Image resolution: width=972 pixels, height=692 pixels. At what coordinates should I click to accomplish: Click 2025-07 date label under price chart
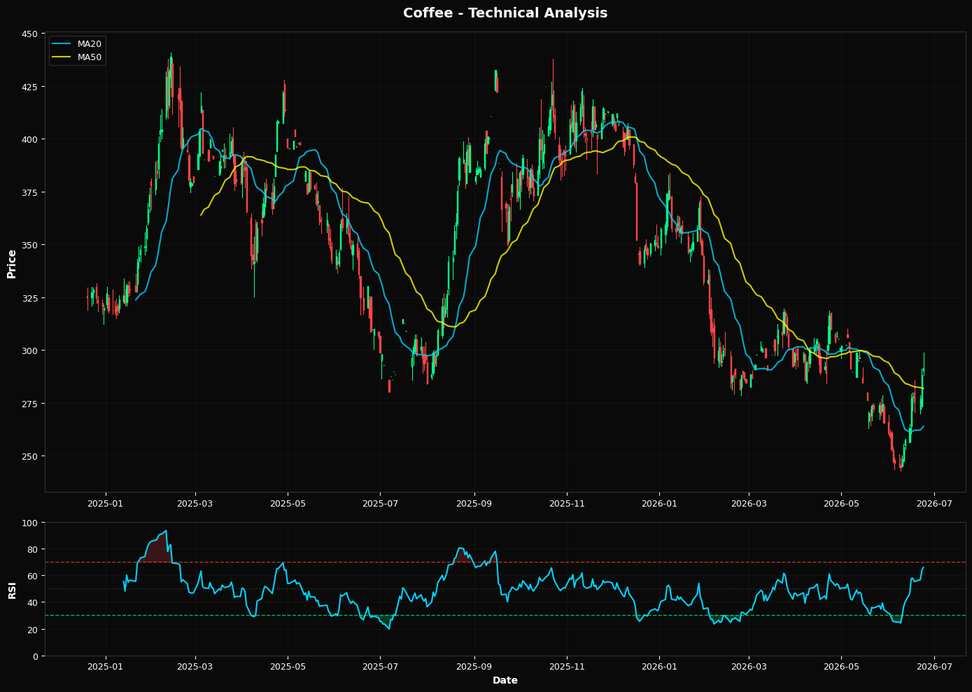pos(381,503)
